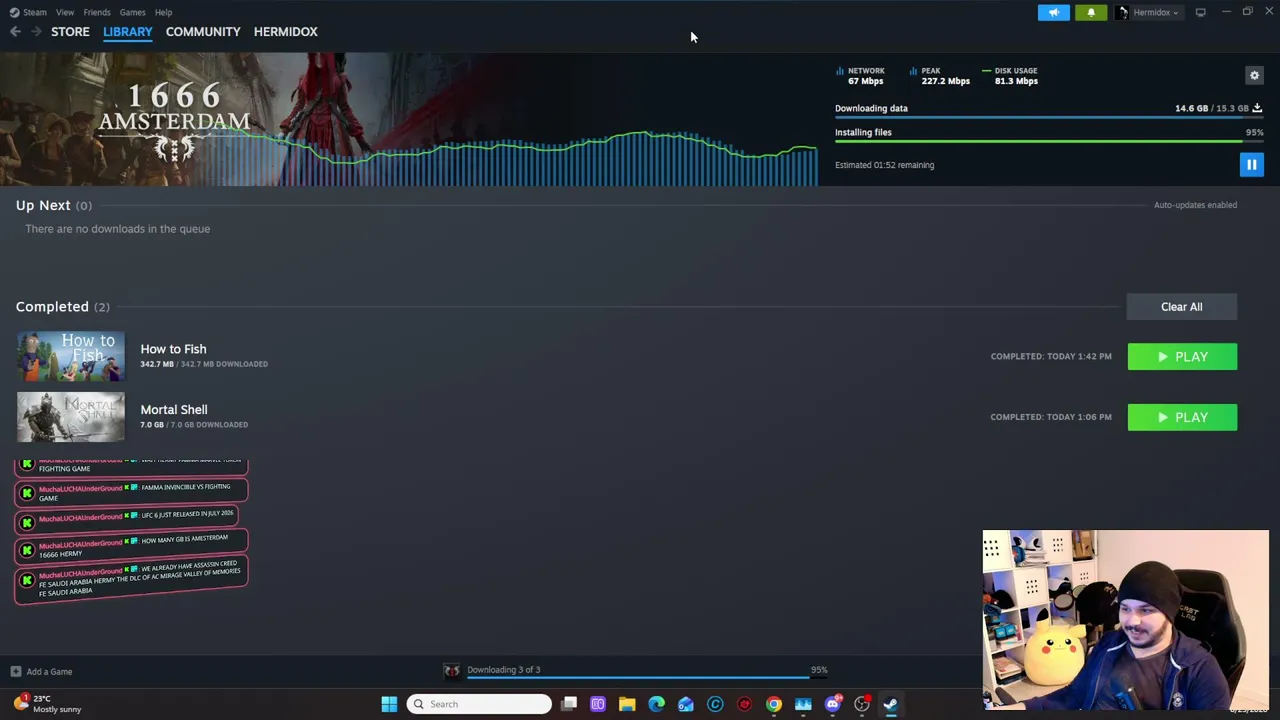Click the Up Next heading
Screen dimensions: 1280x720
tap(43, 205)
